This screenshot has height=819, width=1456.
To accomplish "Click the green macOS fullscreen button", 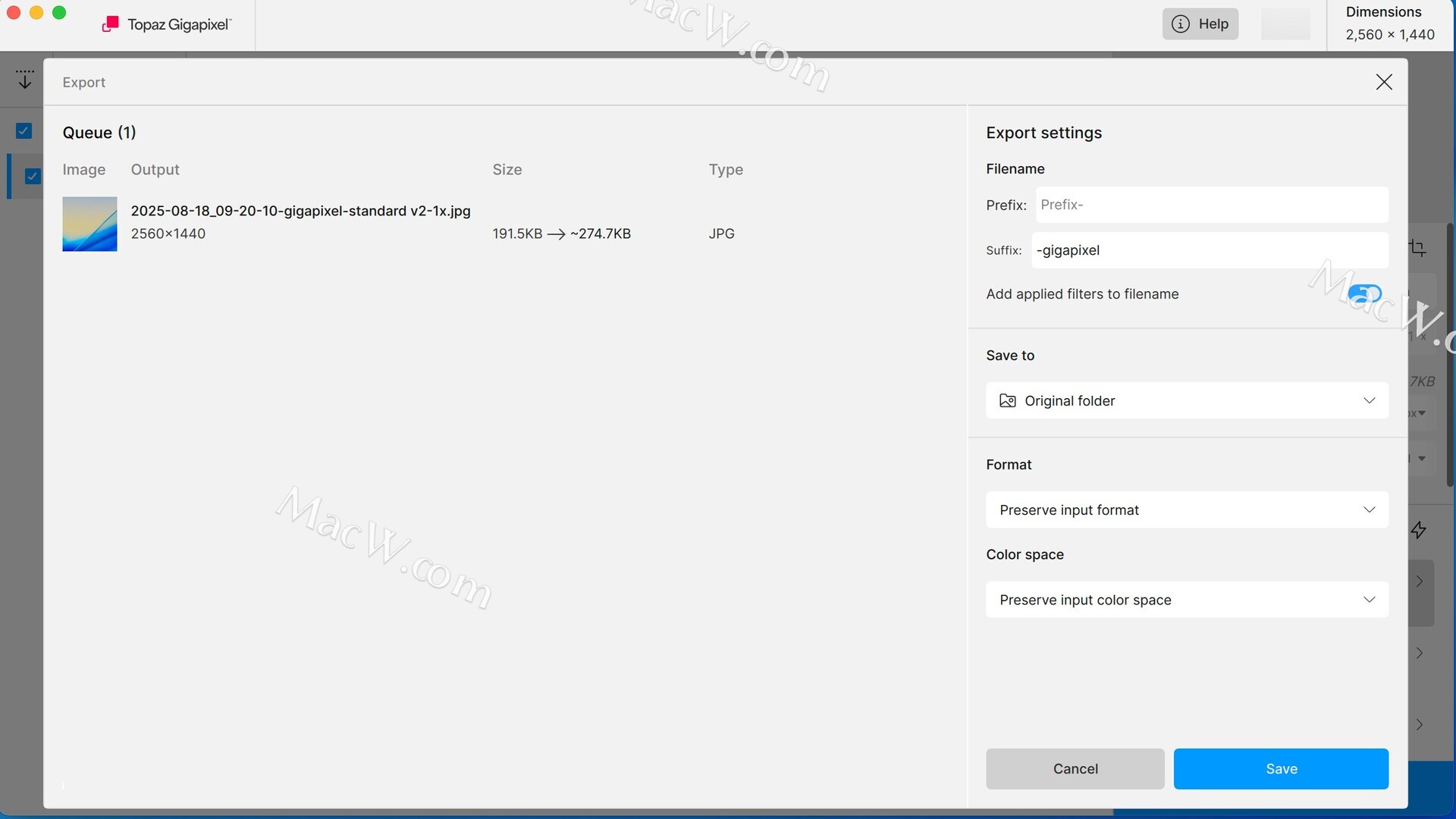I will [x=59, y=13].
